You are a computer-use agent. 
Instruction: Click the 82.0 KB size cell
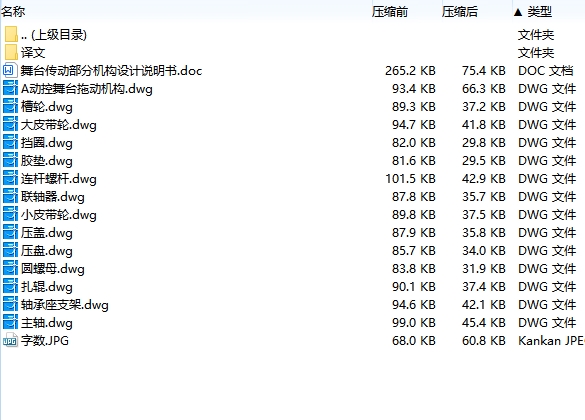(x=414, y=143)
